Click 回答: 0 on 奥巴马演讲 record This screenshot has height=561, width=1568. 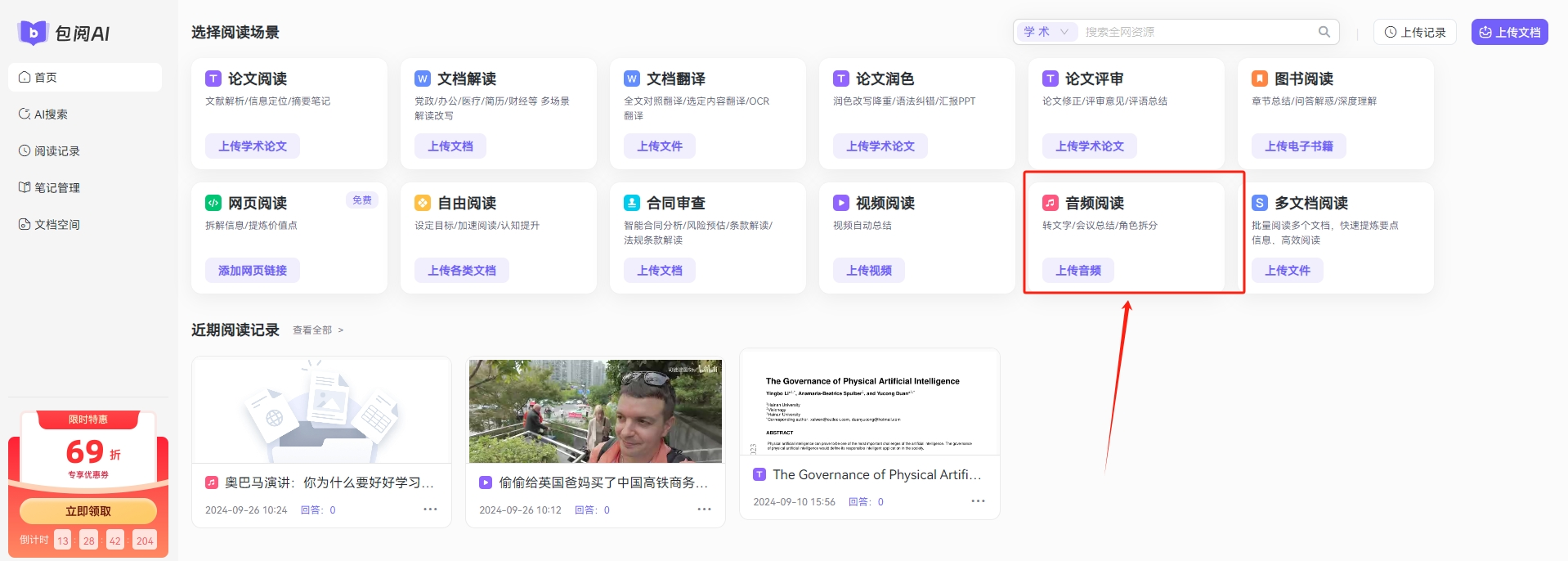coord(318,510)
